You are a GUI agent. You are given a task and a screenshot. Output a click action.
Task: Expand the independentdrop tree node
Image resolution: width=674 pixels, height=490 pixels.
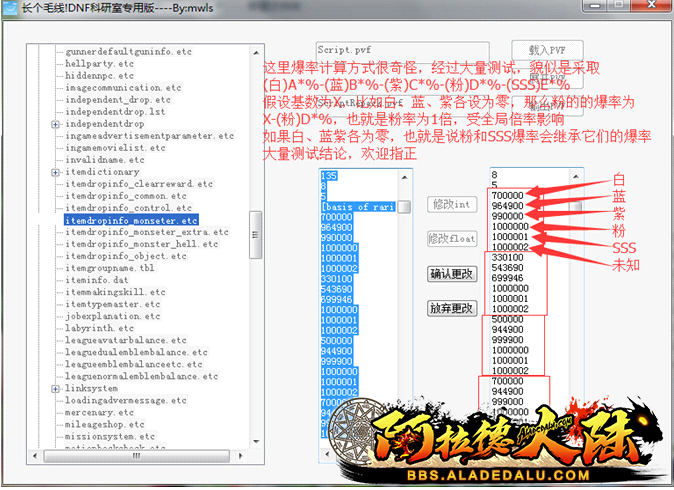56,124
